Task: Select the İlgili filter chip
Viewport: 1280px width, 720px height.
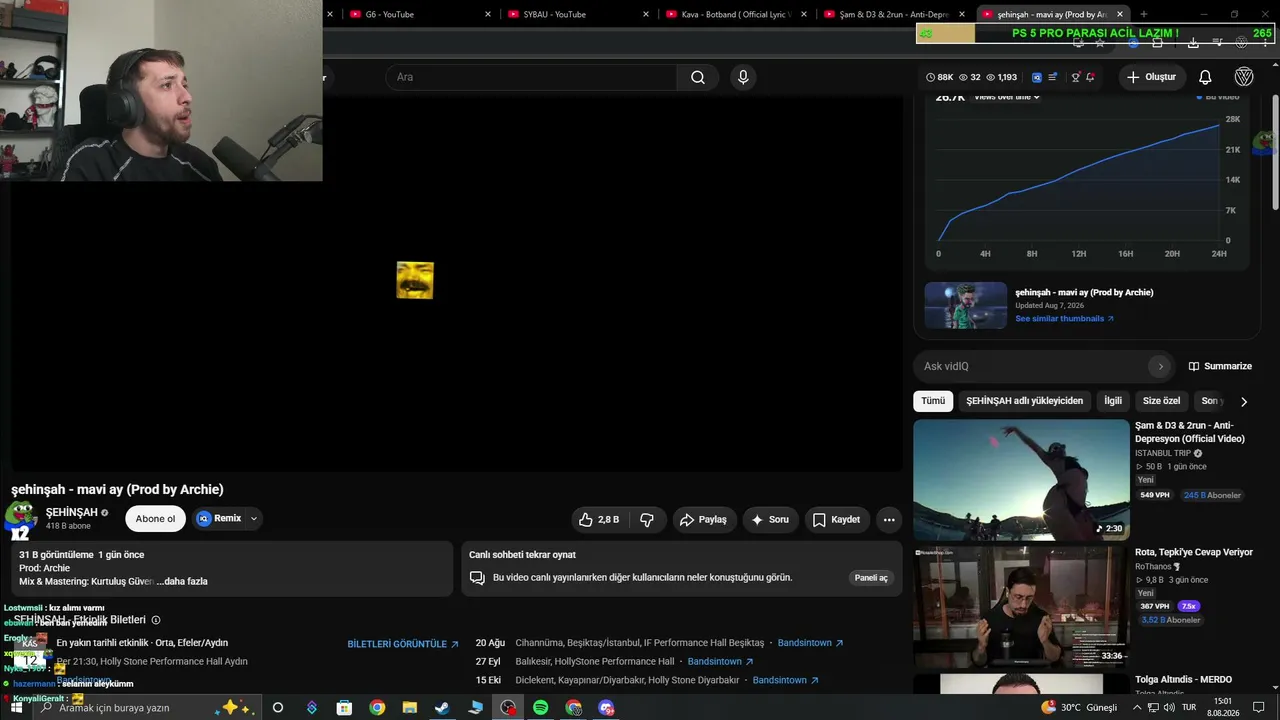Action: 1113,401
